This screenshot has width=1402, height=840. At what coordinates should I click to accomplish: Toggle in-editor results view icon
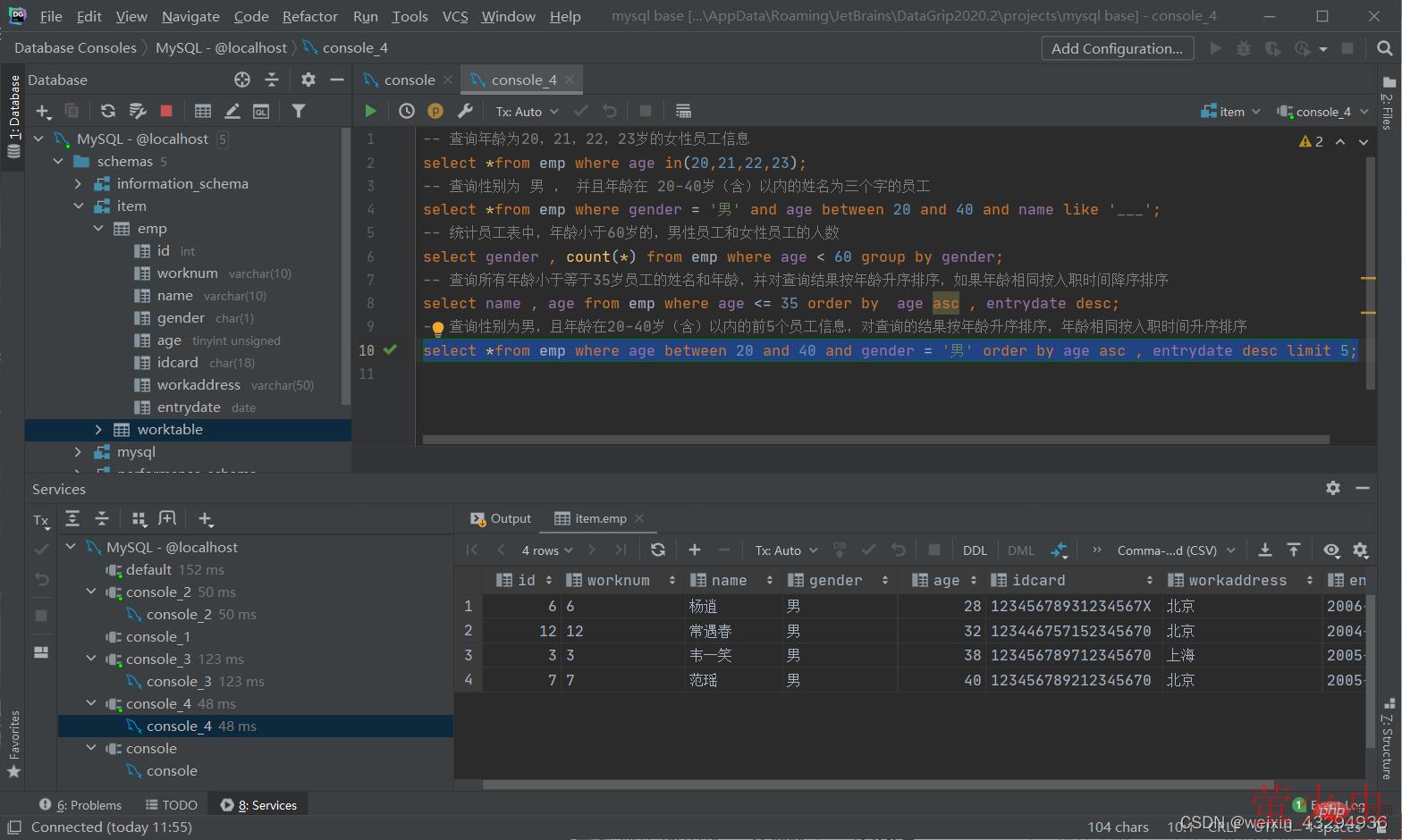[683, 111]
